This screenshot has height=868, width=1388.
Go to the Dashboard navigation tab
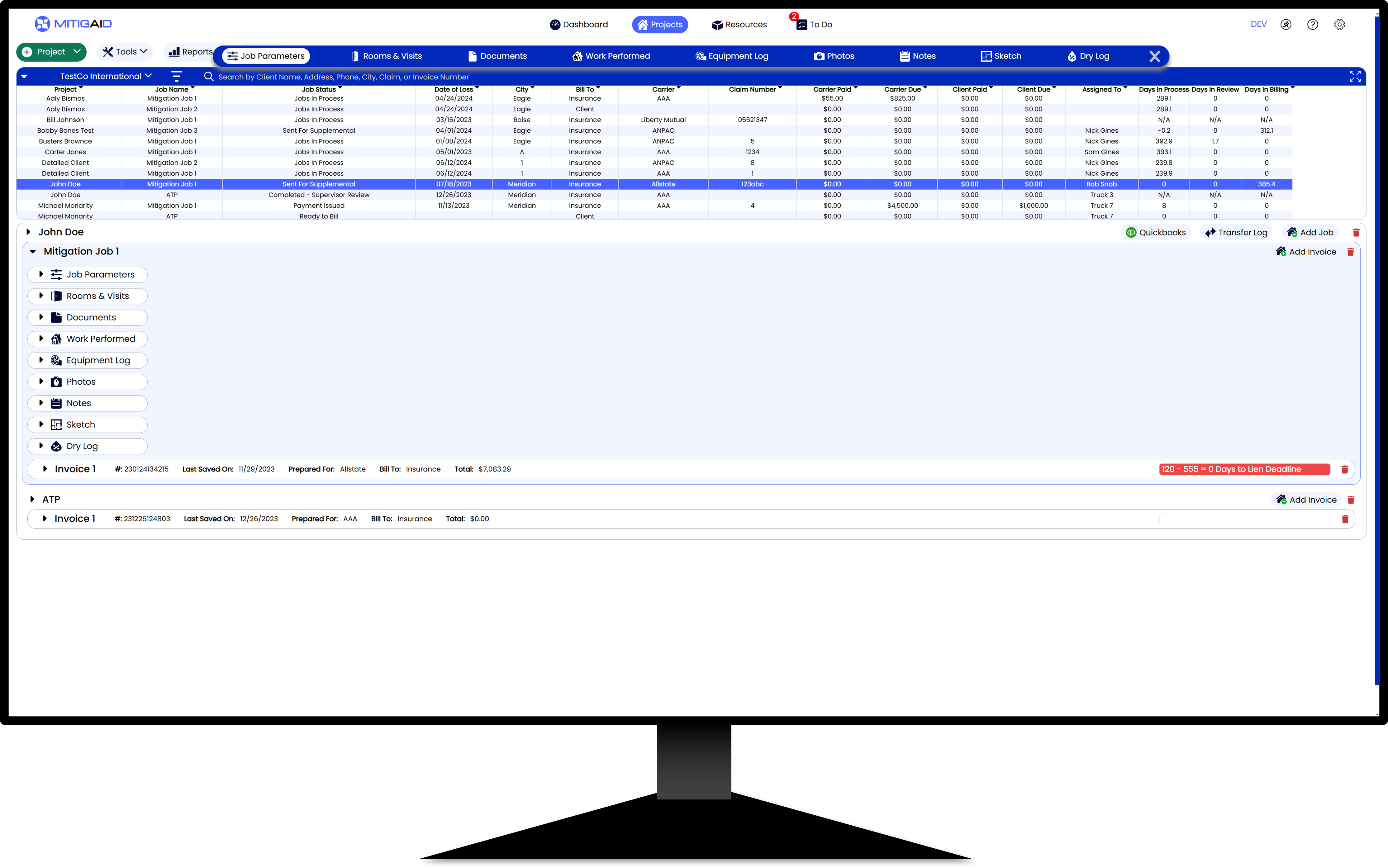[x=578, y=25]
